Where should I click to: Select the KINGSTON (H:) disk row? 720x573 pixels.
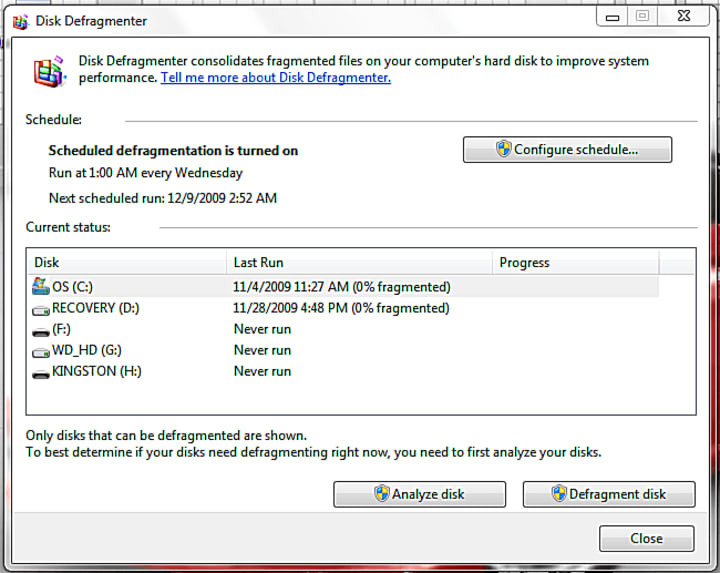343,371
